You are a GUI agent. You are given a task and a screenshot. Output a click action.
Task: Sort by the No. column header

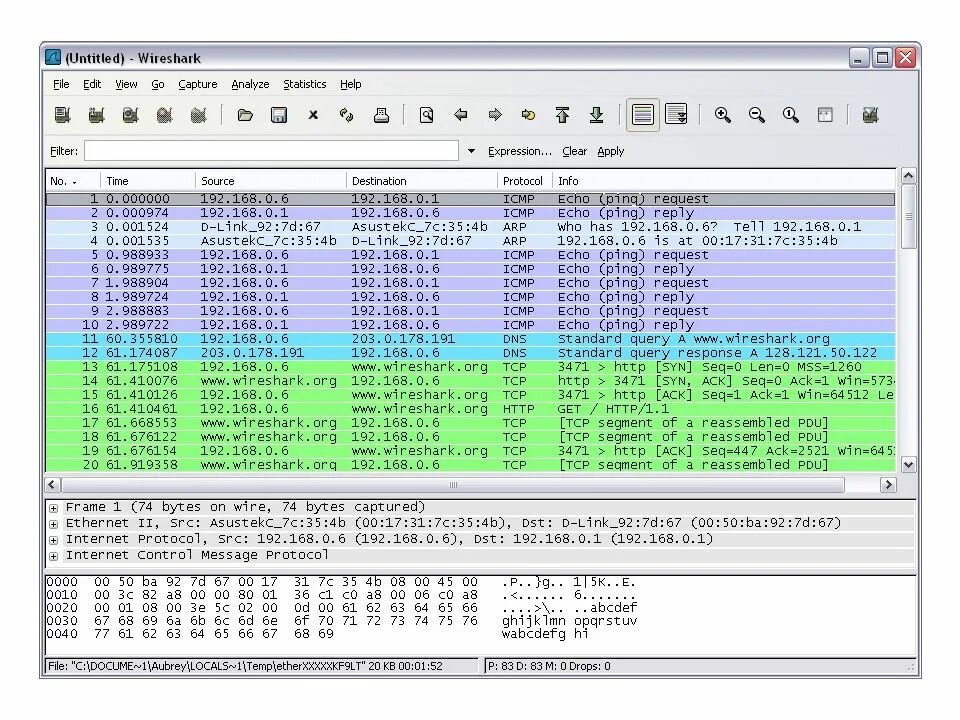(73, 181)
